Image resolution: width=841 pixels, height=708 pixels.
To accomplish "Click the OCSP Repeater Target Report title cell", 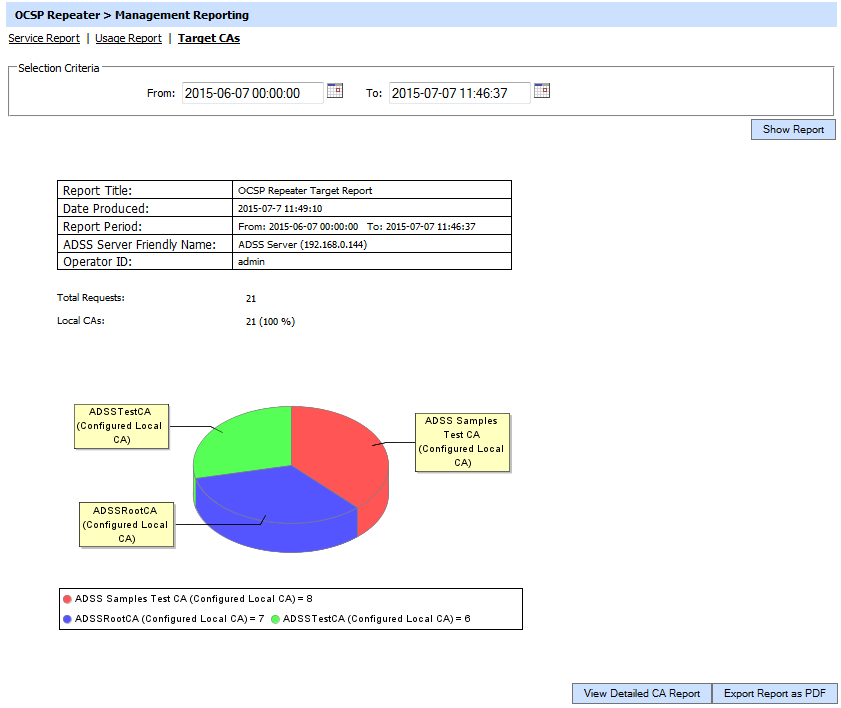I will [370, 190].
